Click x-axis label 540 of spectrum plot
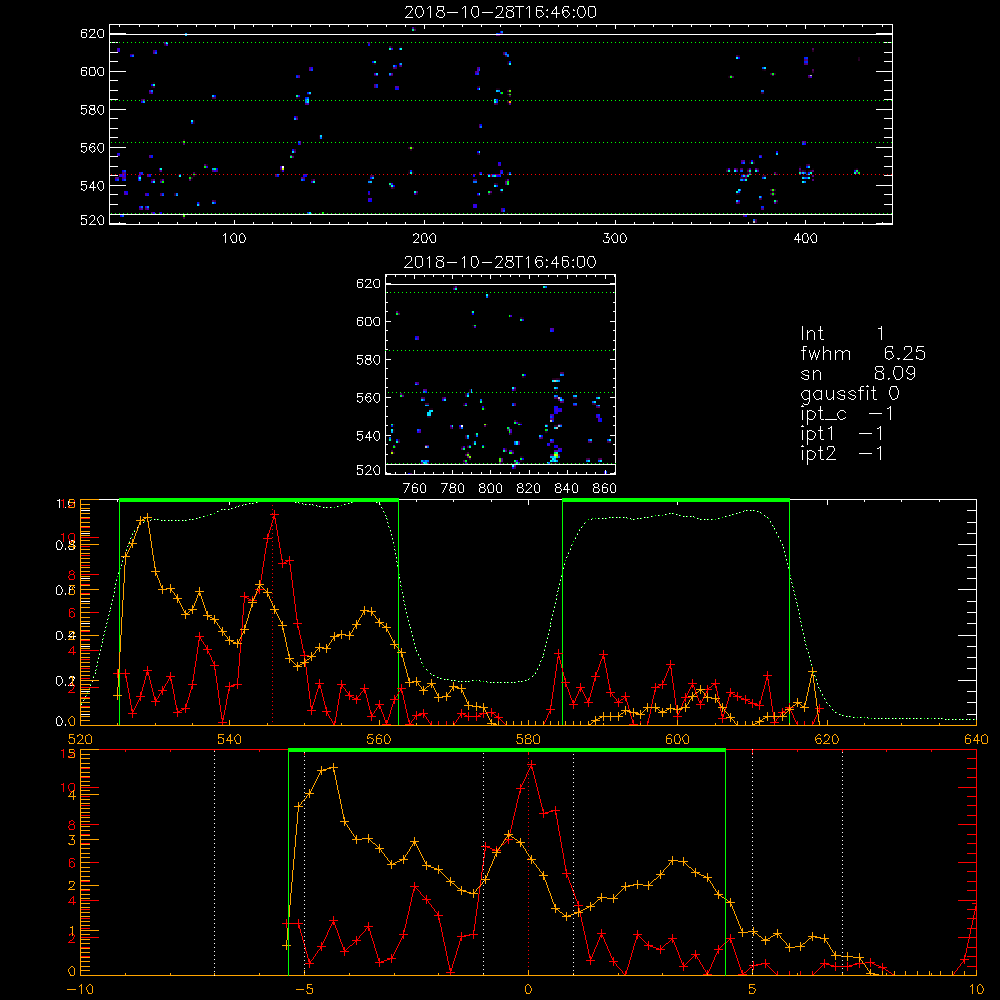The image size is (1000, 1000). (230, 739)
